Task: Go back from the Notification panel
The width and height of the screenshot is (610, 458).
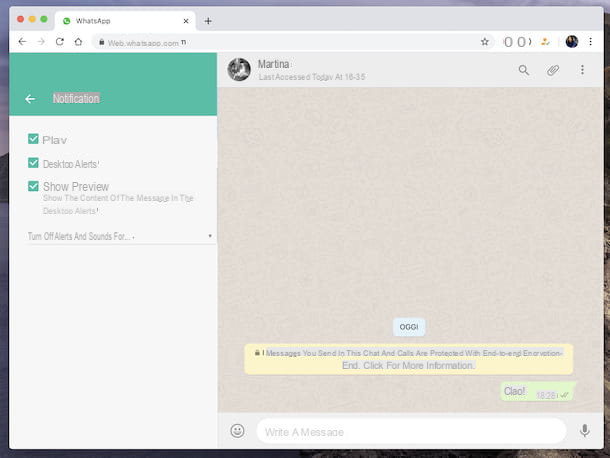Action: point(30,99)
